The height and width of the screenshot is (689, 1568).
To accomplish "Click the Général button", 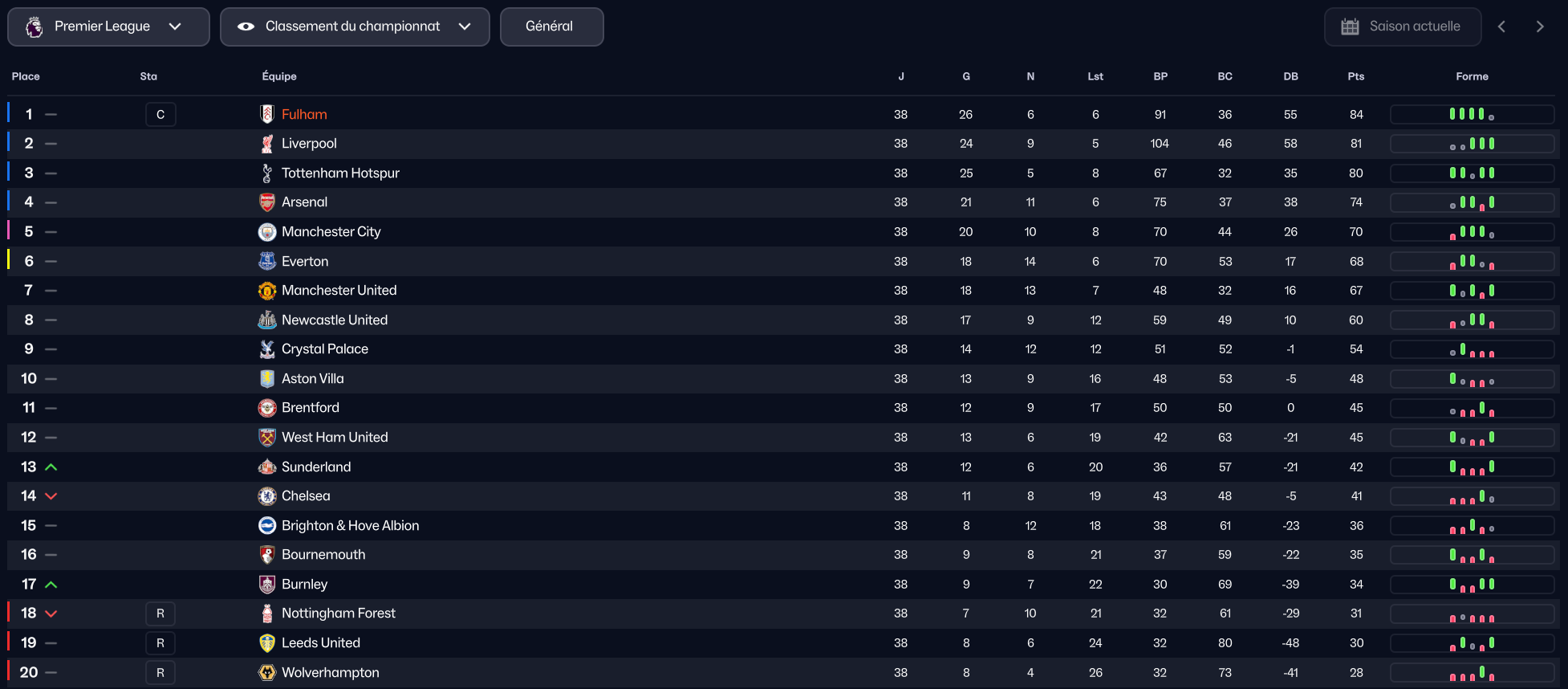I will (551, 27).
